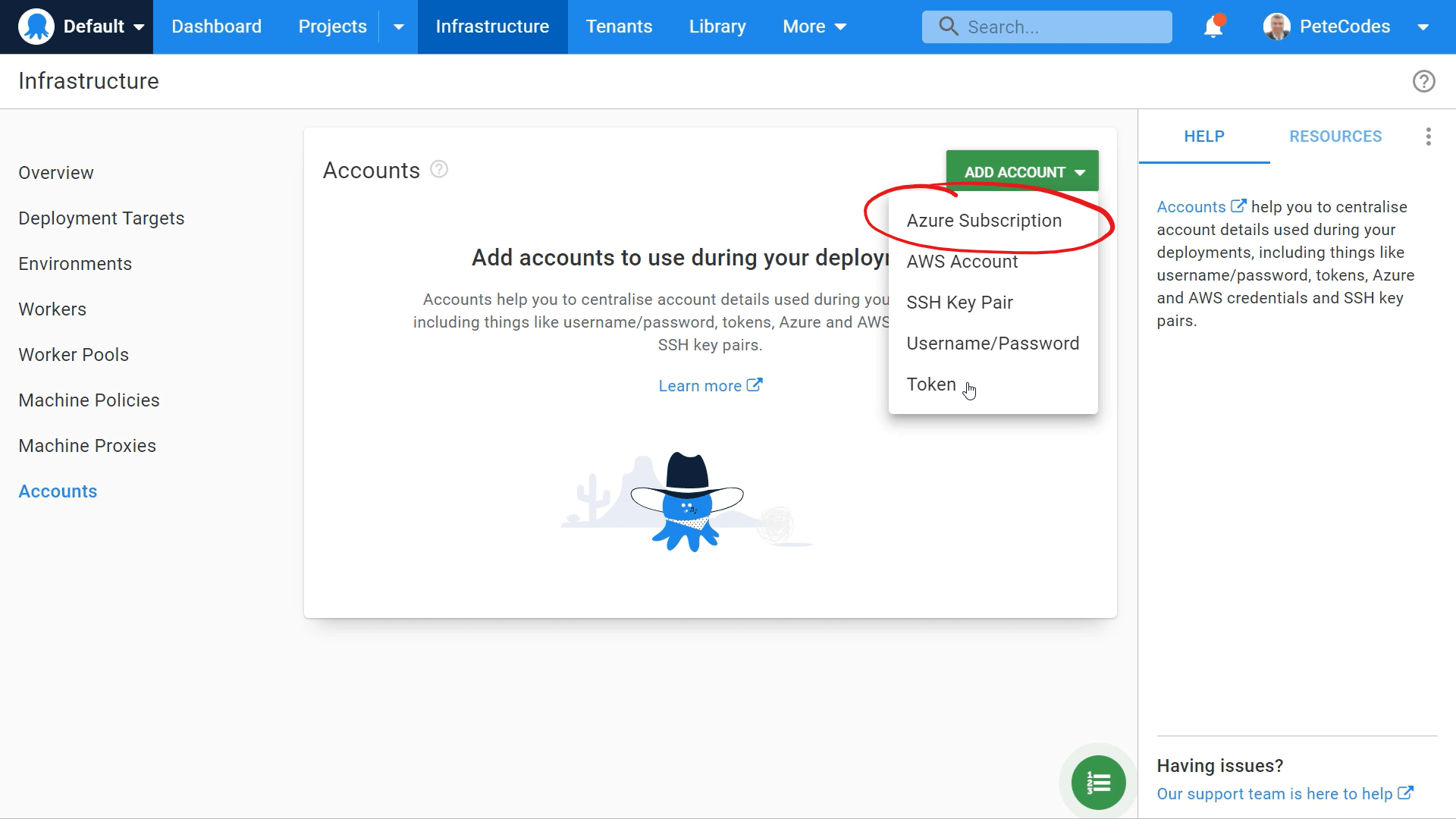1456x819 pixels.
Task: Choose AWS Account from the dropdown
Action: point(993,262)
